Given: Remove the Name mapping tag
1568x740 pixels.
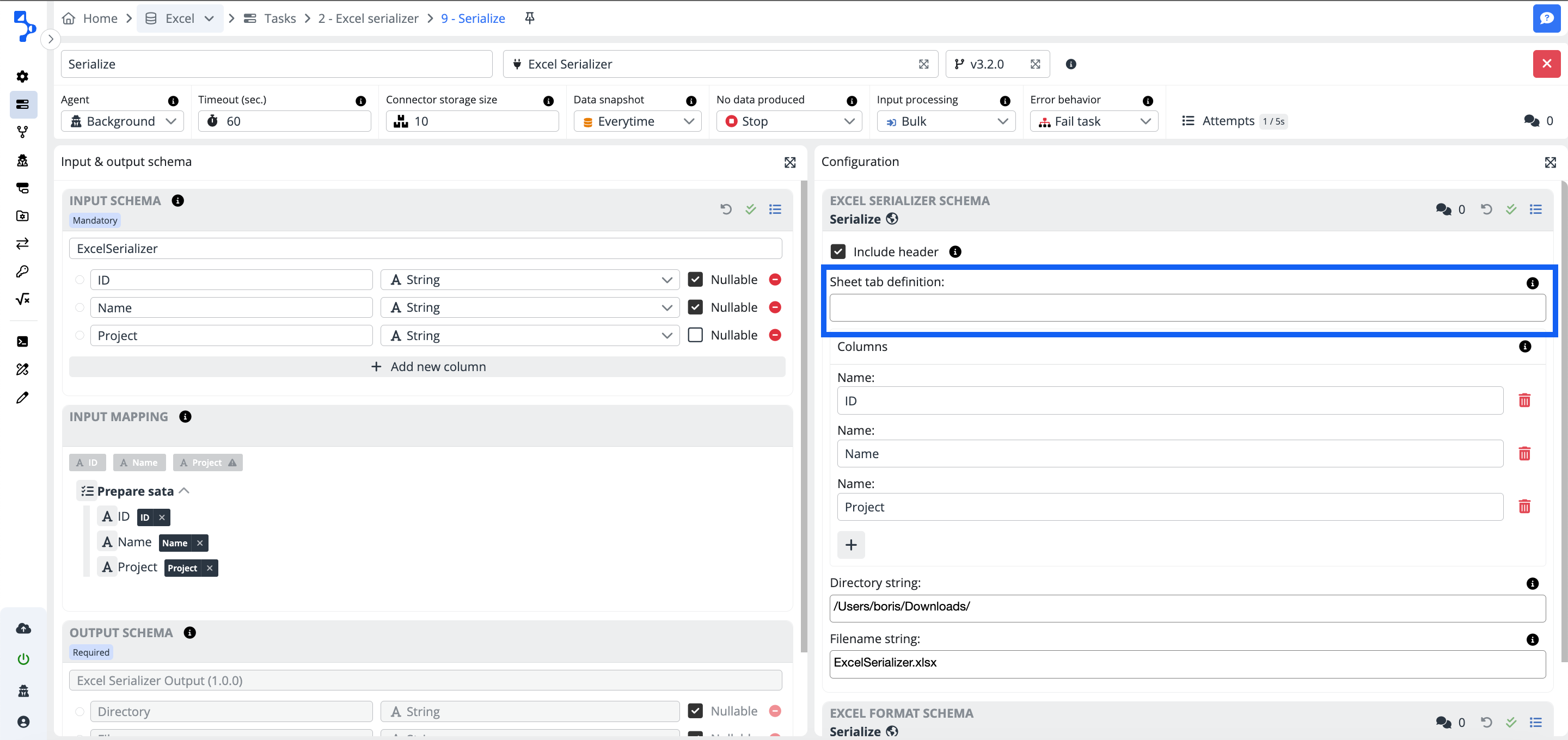Looking at the screenshot, I should click(x=200, y=543).
